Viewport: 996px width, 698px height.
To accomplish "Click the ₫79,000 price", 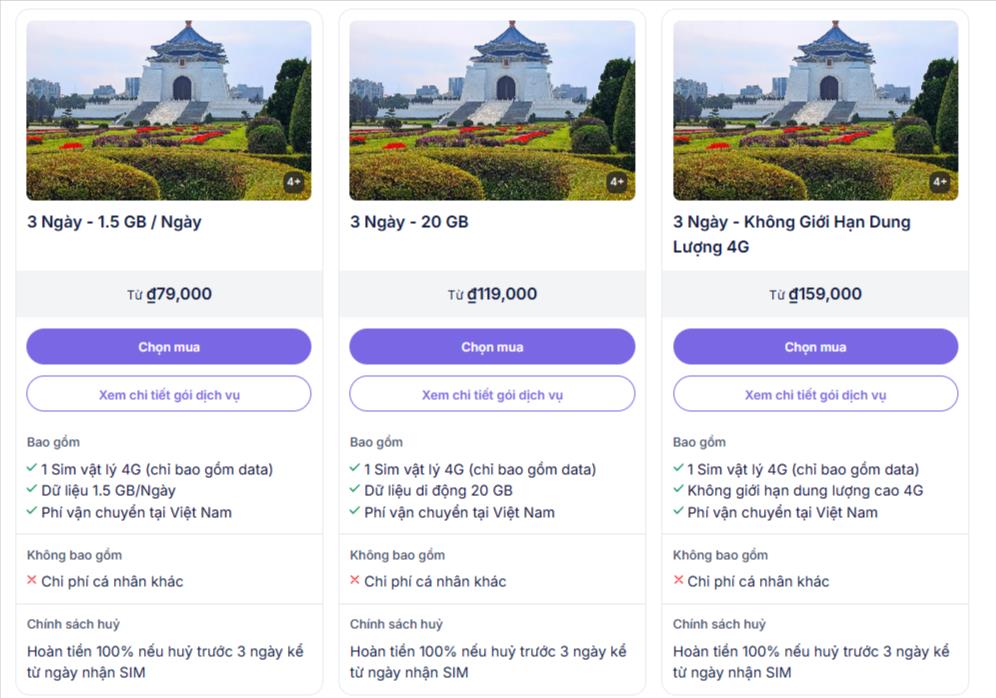I will coord(179,294).
